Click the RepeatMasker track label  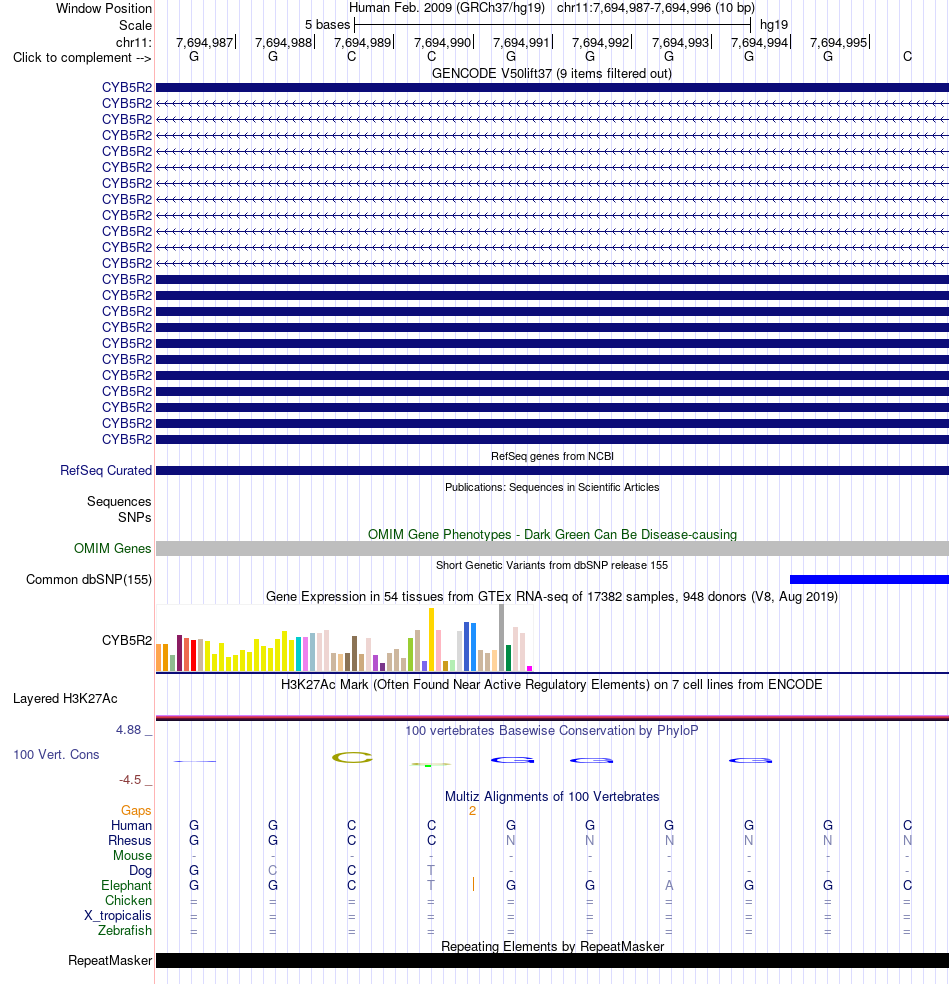pos(110,960)
